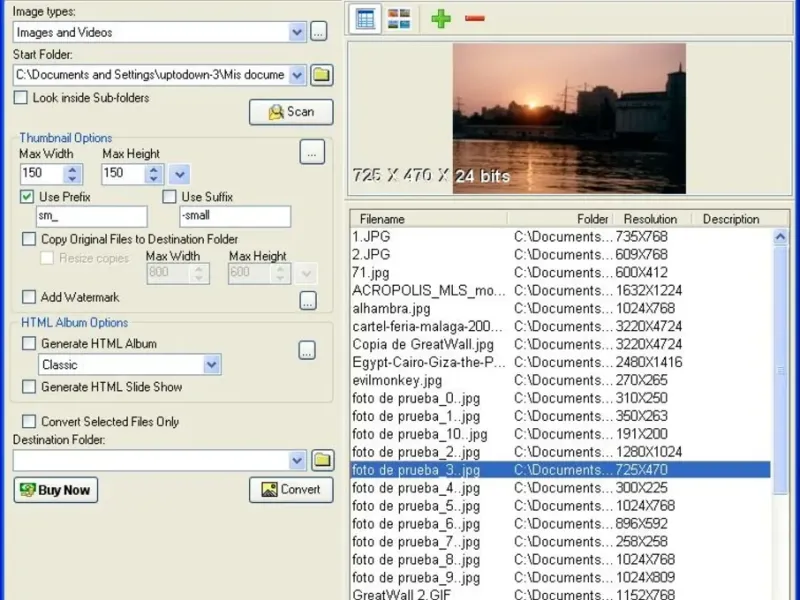Select evilmonkey.jpg in the file list
This screenshot has height=600, width=800.
[397, 381]
